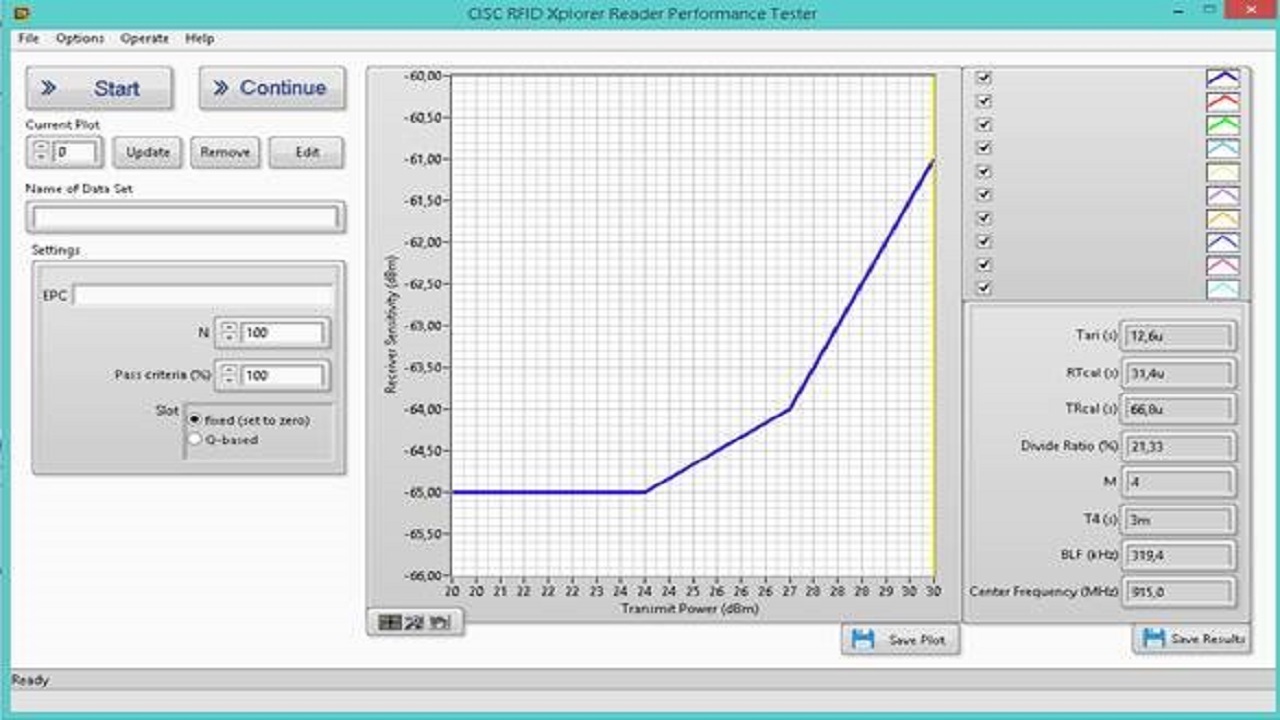Screen dimensions: 1280x720
Task: Click the Name of Data Set input field
Action: pos(185,217)
